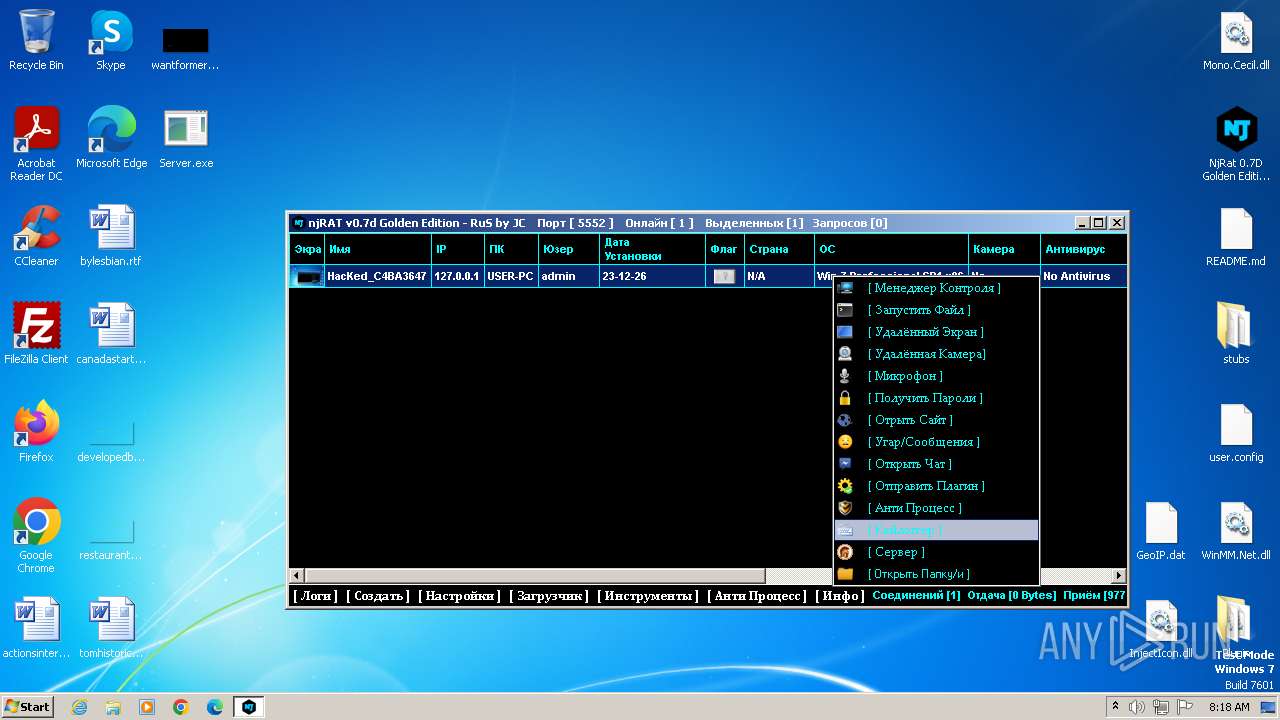Click the victim screen thumbnail in the row
The image size is (1280, 720).
pyautogui.click(x=307, y=276)
